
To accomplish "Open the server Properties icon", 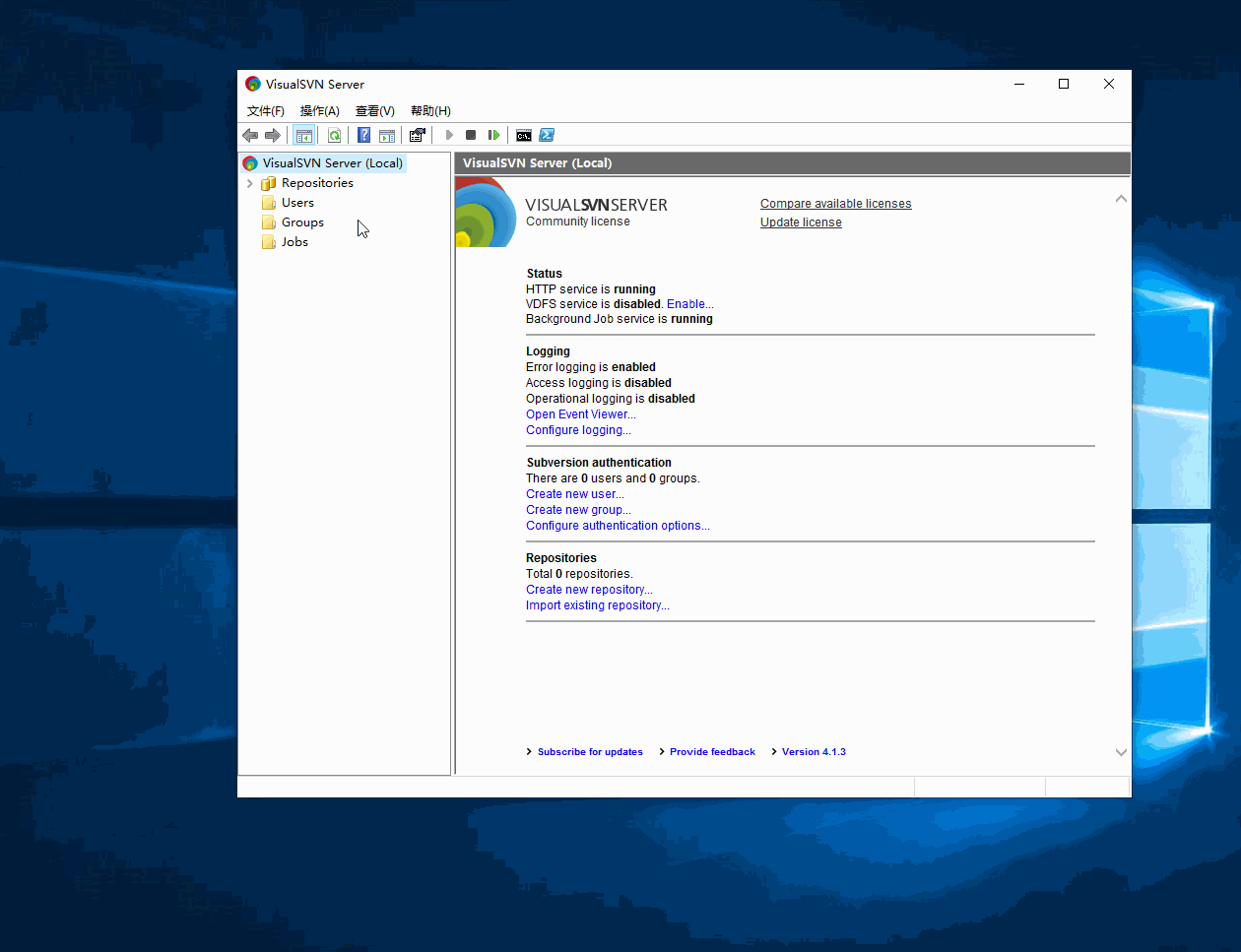I will click(x=418, y=135).
